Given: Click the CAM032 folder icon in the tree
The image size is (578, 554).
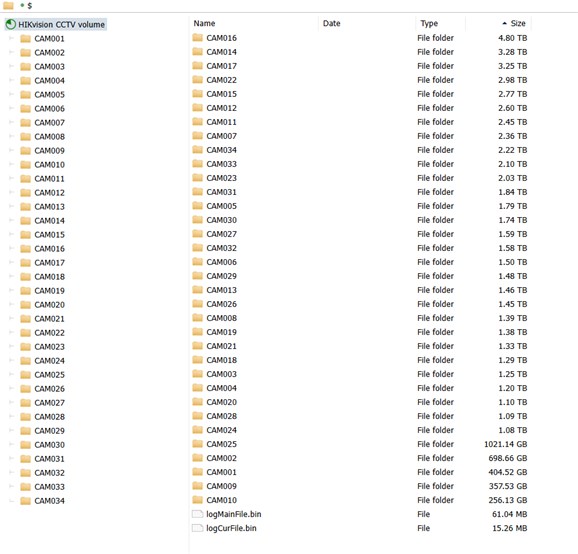Looking at the screenshot, I should tap(25, 473).
